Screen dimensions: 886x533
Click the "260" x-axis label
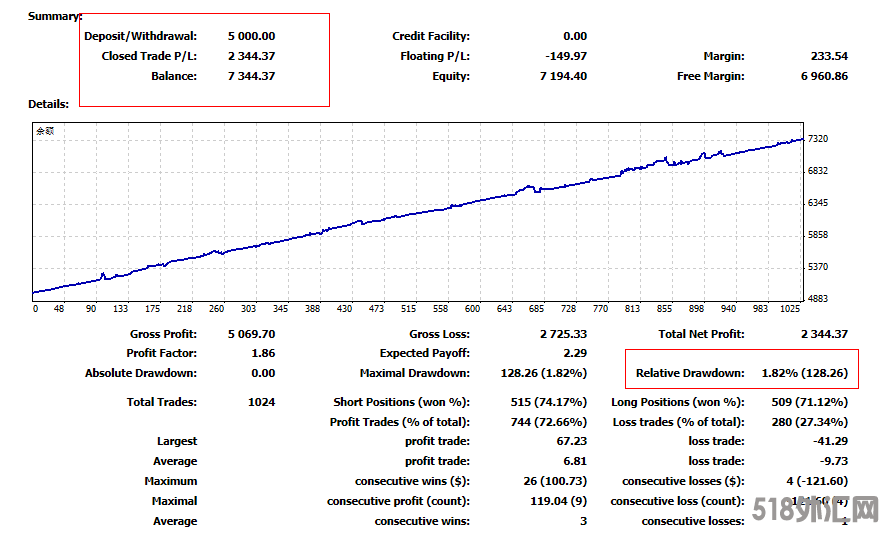coord(216,309)
